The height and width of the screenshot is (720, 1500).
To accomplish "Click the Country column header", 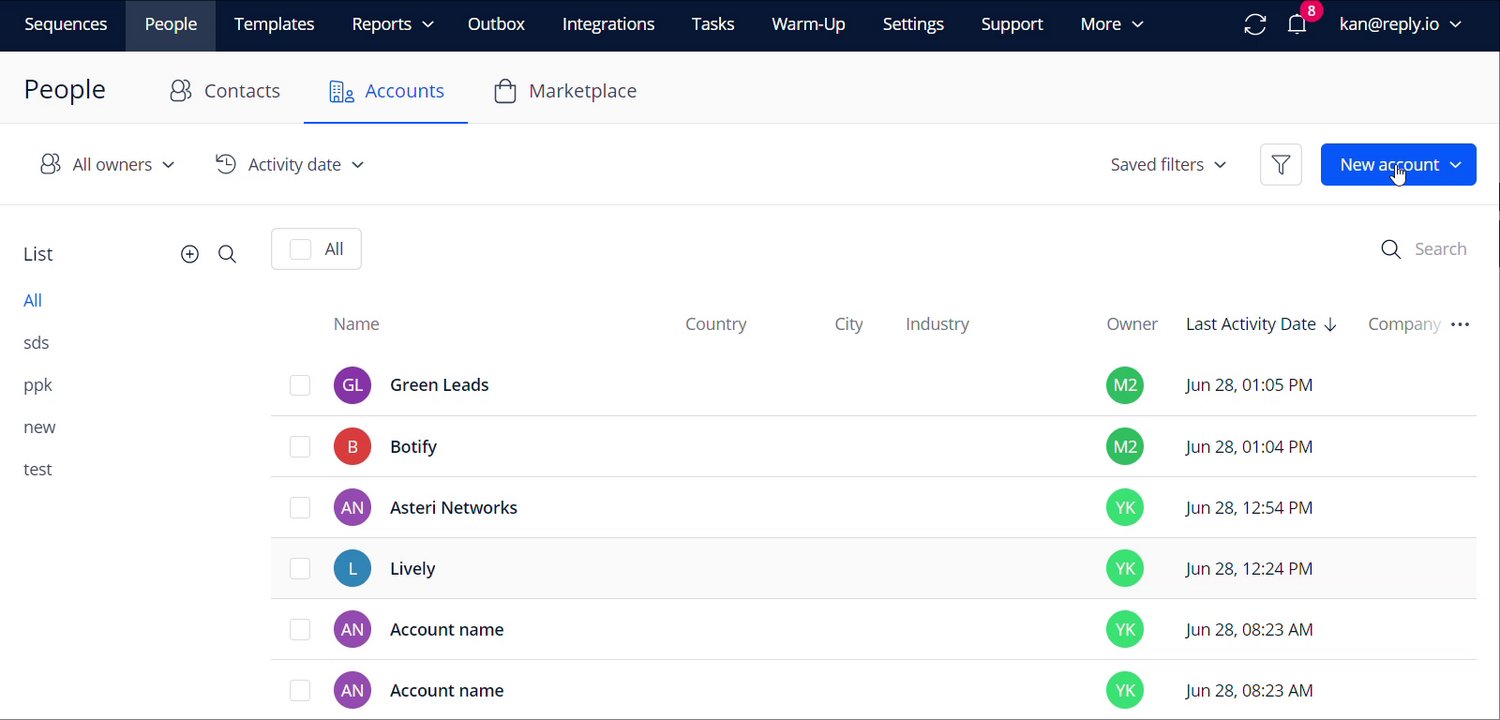I will pos(716,324).
